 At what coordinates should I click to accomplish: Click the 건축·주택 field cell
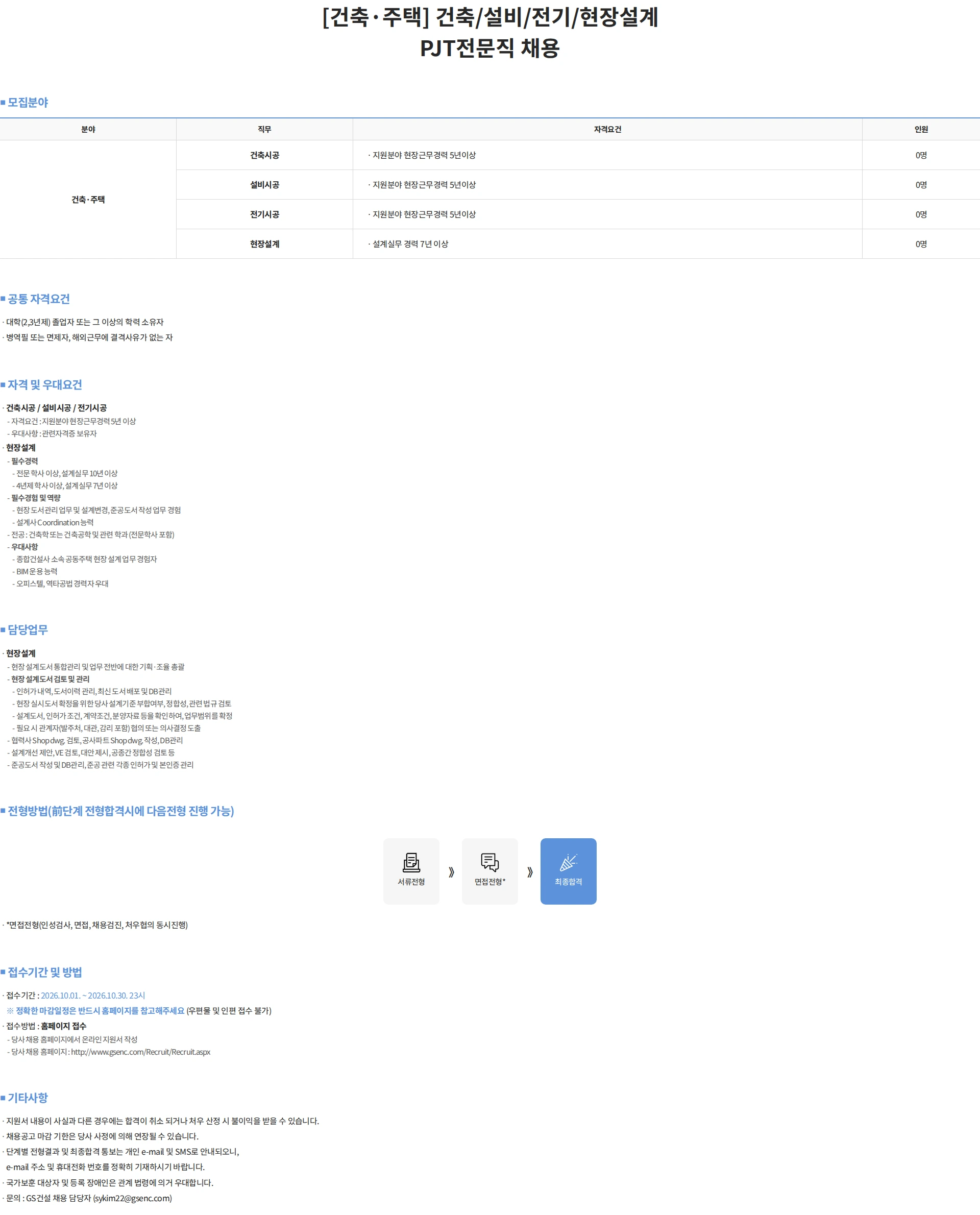pos(88,199)
